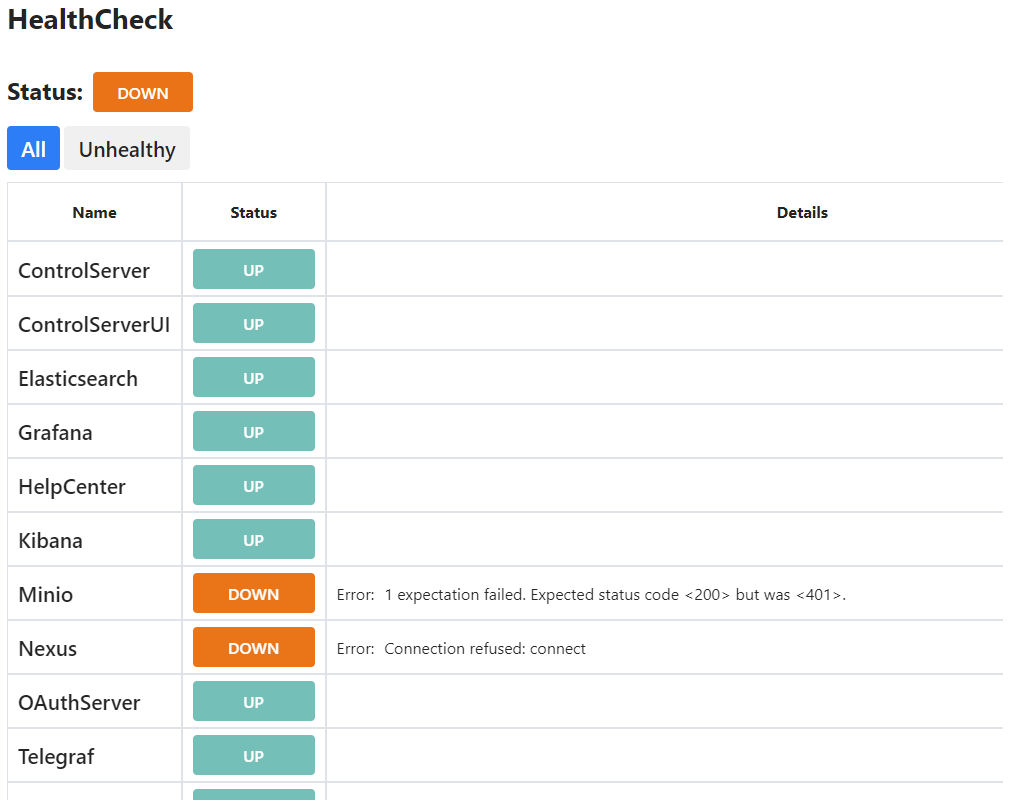Select the All filter tab
Image resolution: width=1023 pixels, height=808 pixels.
click(x=33, y=148)
